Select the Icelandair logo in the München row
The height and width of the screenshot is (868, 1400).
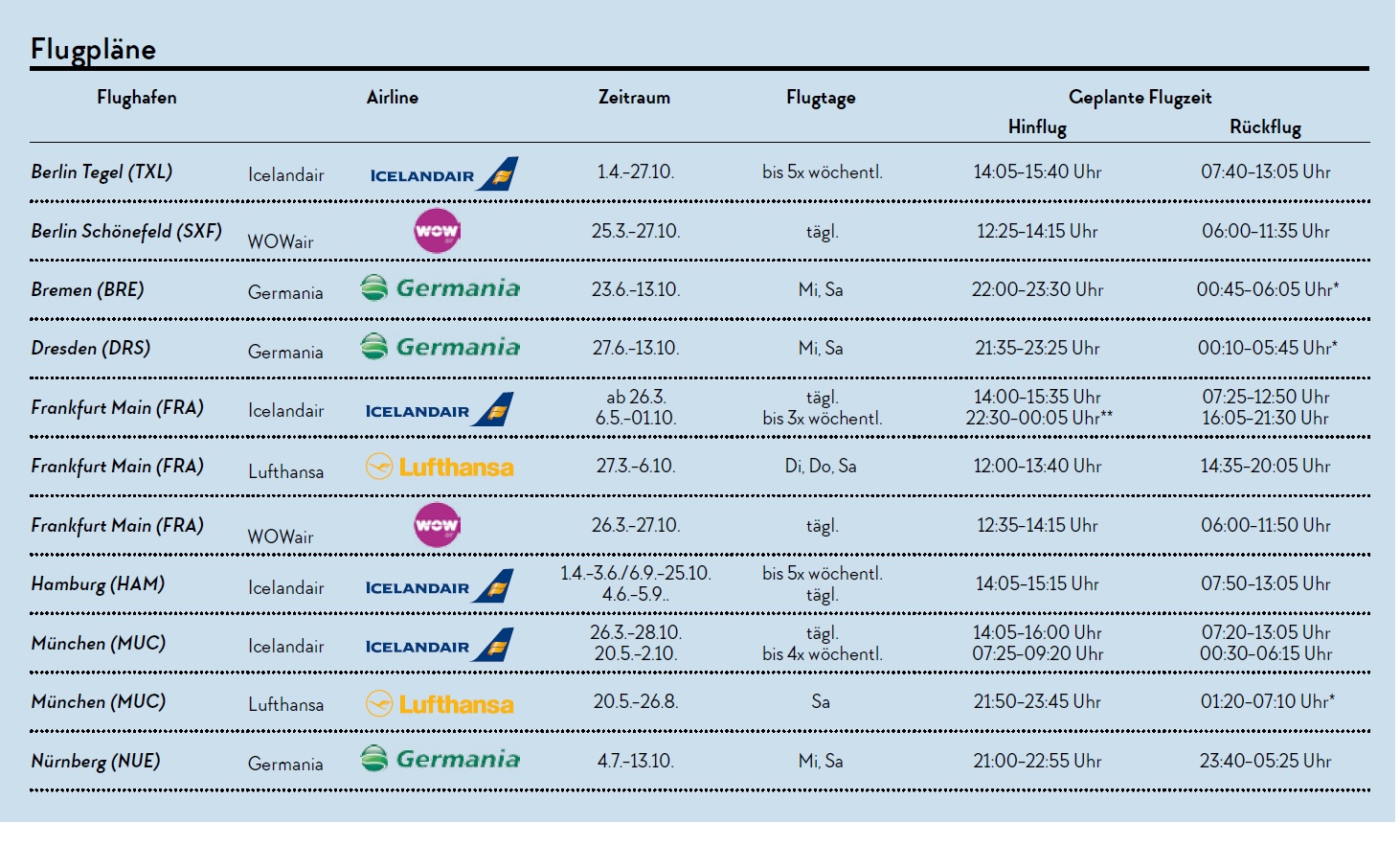(440, 646)
